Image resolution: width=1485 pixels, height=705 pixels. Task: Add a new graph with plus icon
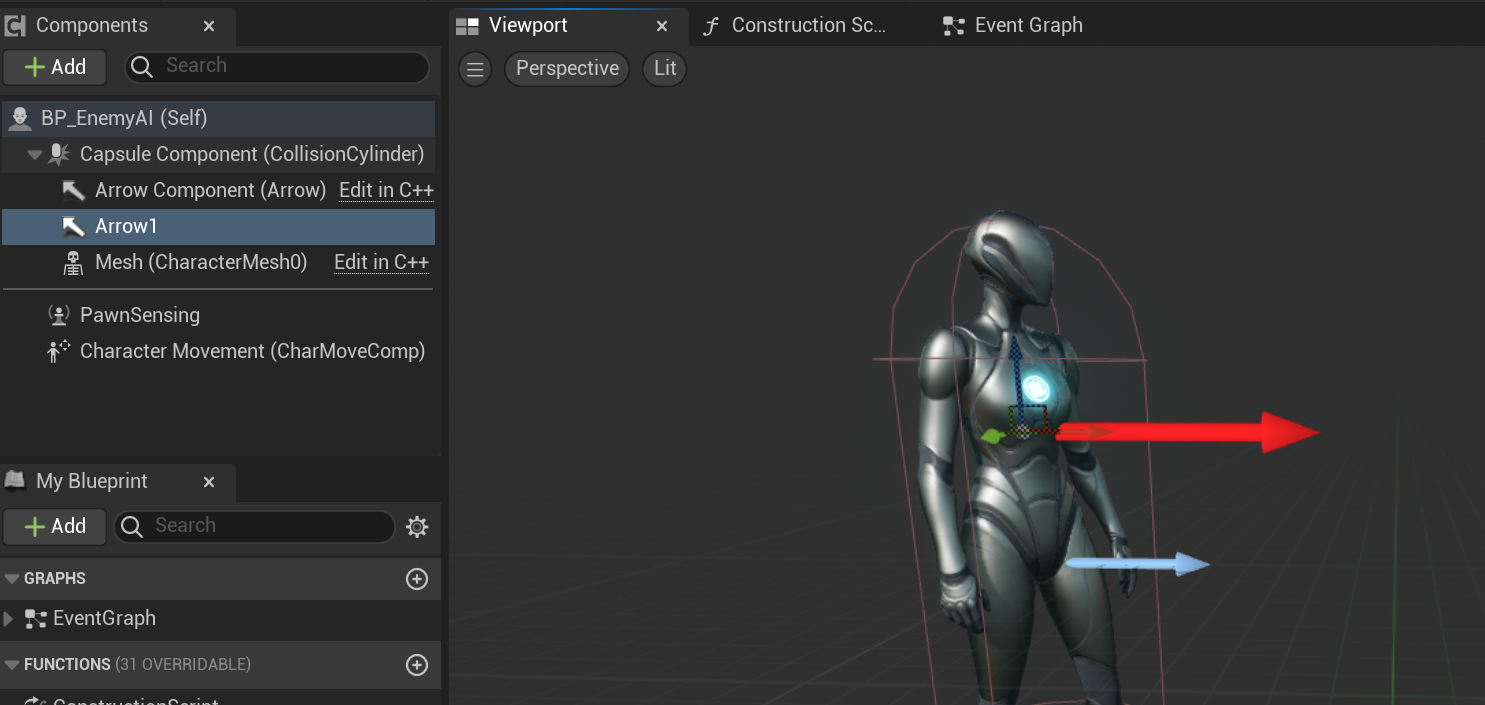[417, 579]
